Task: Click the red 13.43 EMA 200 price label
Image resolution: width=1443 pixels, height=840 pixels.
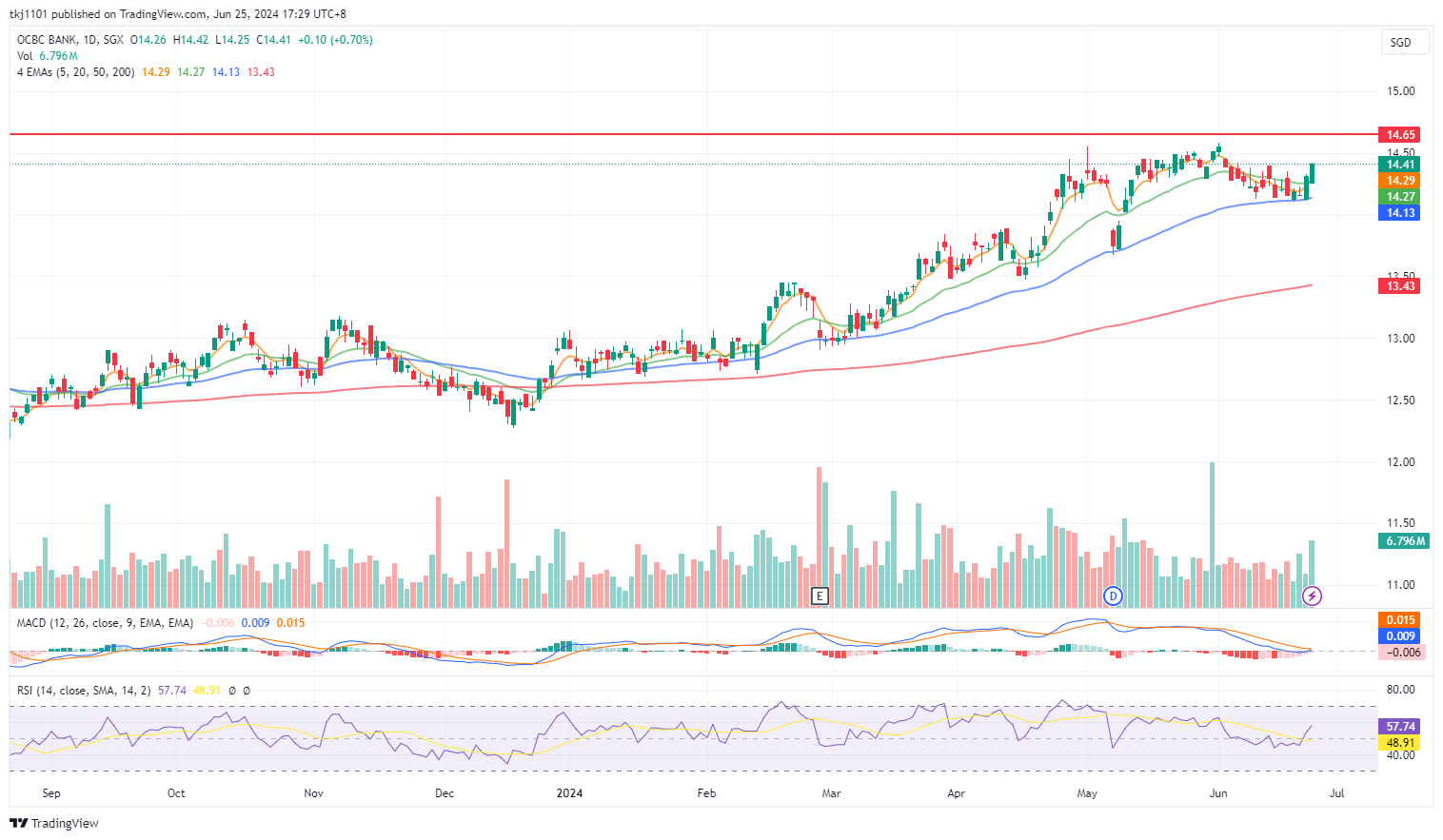Action: pyautogui.click(x=1400, y=286)
